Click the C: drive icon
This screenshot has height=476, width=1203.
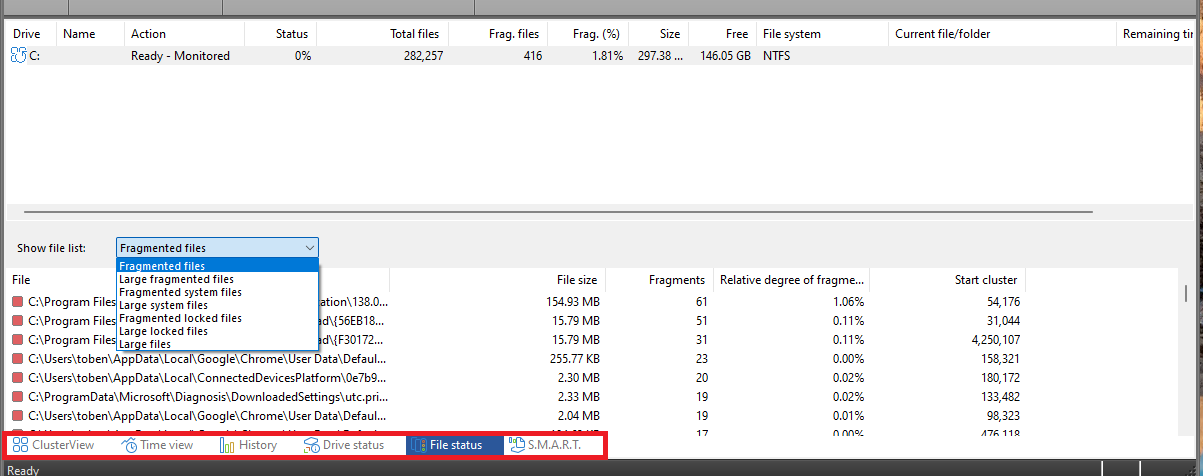(x=19, y=56)
